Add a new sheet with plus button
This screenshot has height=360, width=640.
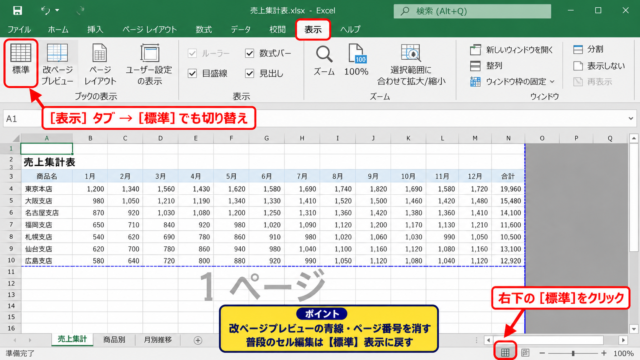click(x=198, y=340)
